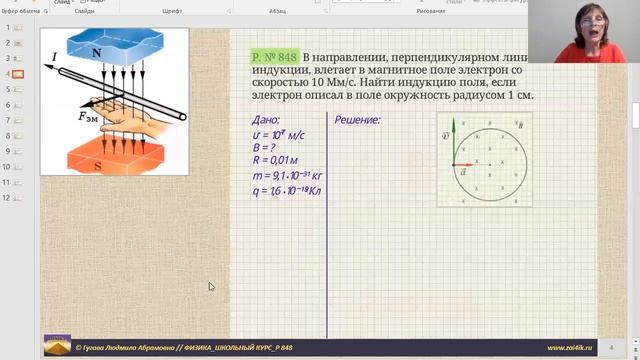This screenshot has height=360, width=640.
Task: Click slide number 4 in the corner
Action: click(611, 348)
